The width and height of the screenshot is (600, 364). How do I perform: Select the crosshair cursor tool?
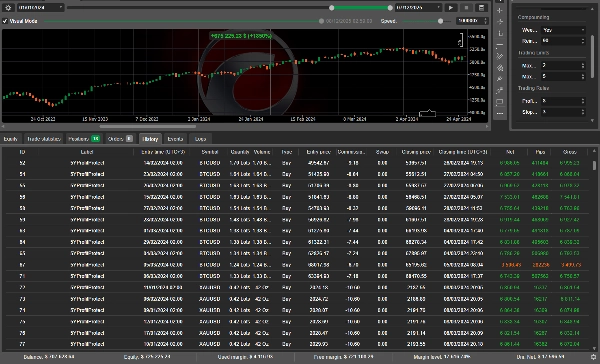pyautogui.click(x=500, y=11)
